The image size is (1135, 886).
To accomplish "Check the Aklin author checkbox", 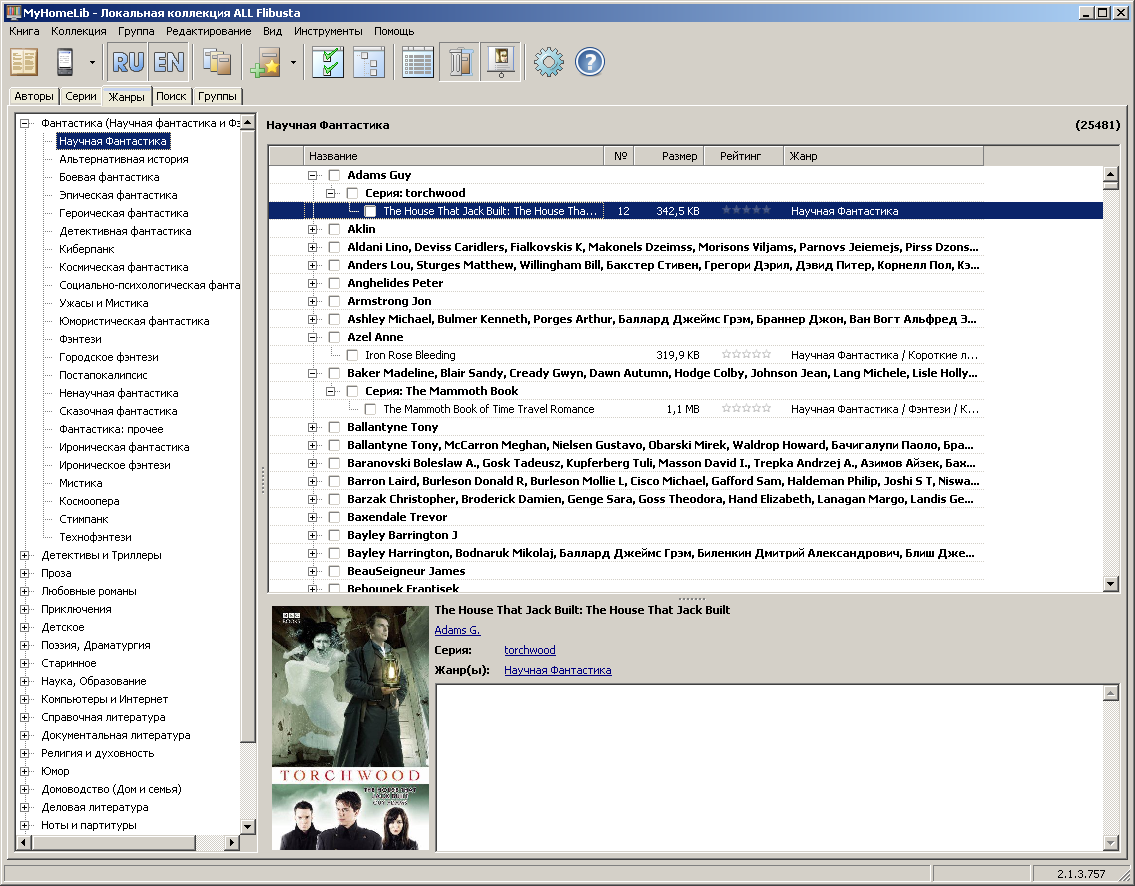I will pyautogui.click(x=334, y=229).
